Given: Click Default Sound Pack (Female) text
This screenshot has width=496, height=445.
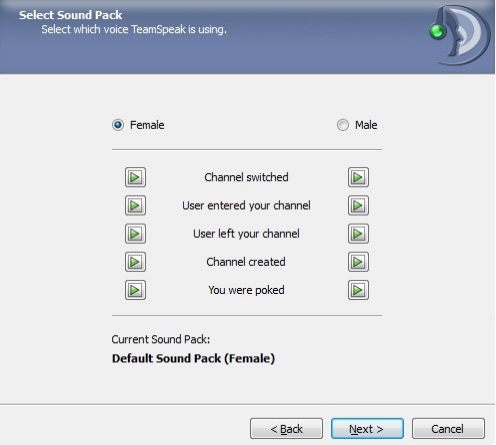Looking at the screenshot, I should (193, 358).
